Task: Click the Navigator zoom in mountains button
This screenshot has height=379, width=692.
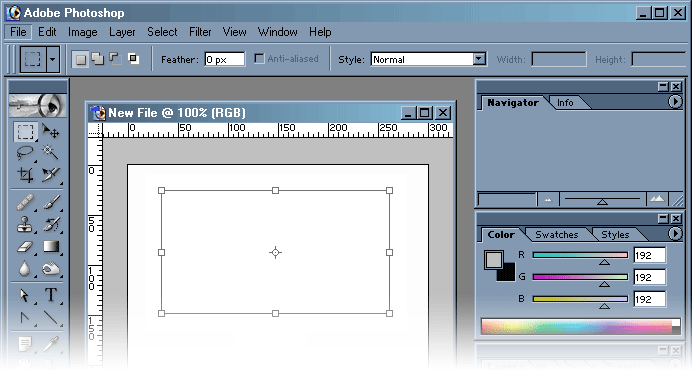Action: pos(657,199)
